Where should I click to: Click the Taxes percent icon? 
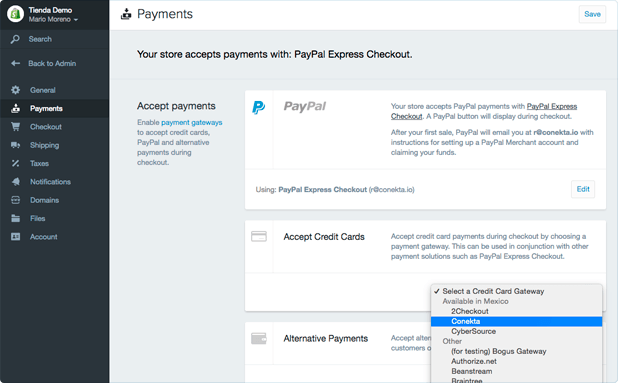15,163
